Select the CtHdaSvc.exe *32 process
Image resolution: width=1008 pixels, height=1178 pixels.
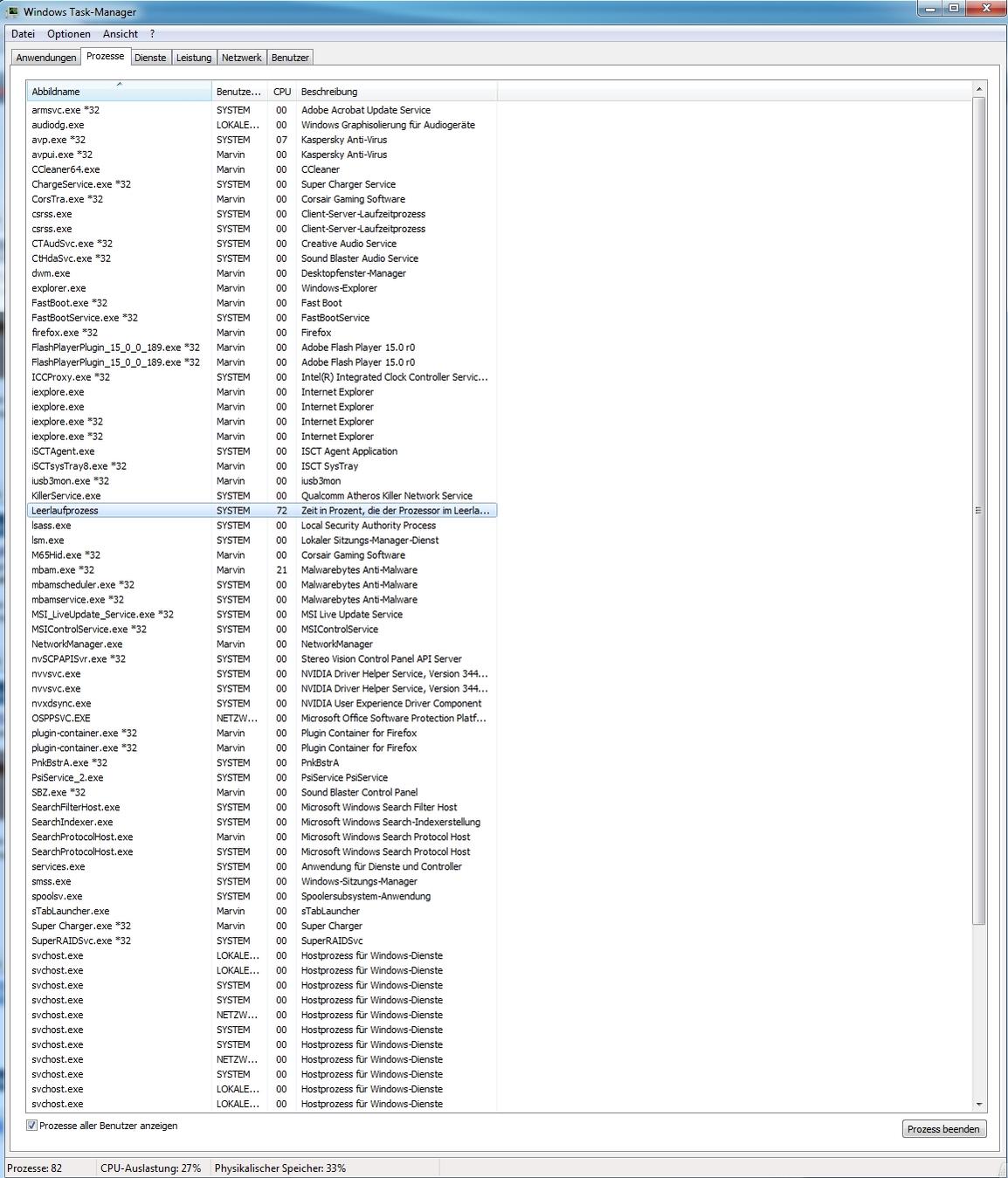pos(262,258)
